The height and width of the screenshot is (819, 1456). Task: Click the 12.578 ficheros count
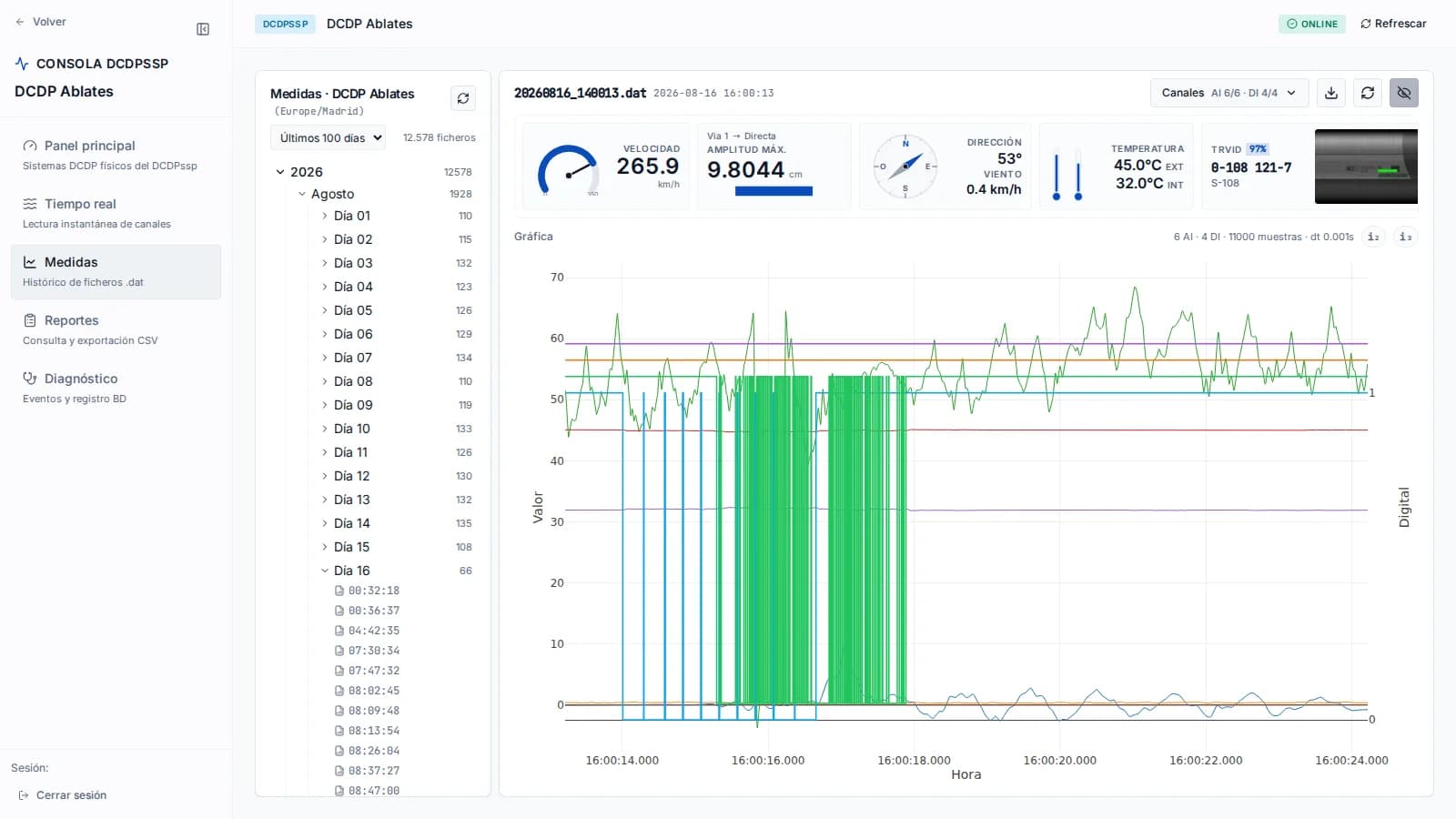[440, 138]
